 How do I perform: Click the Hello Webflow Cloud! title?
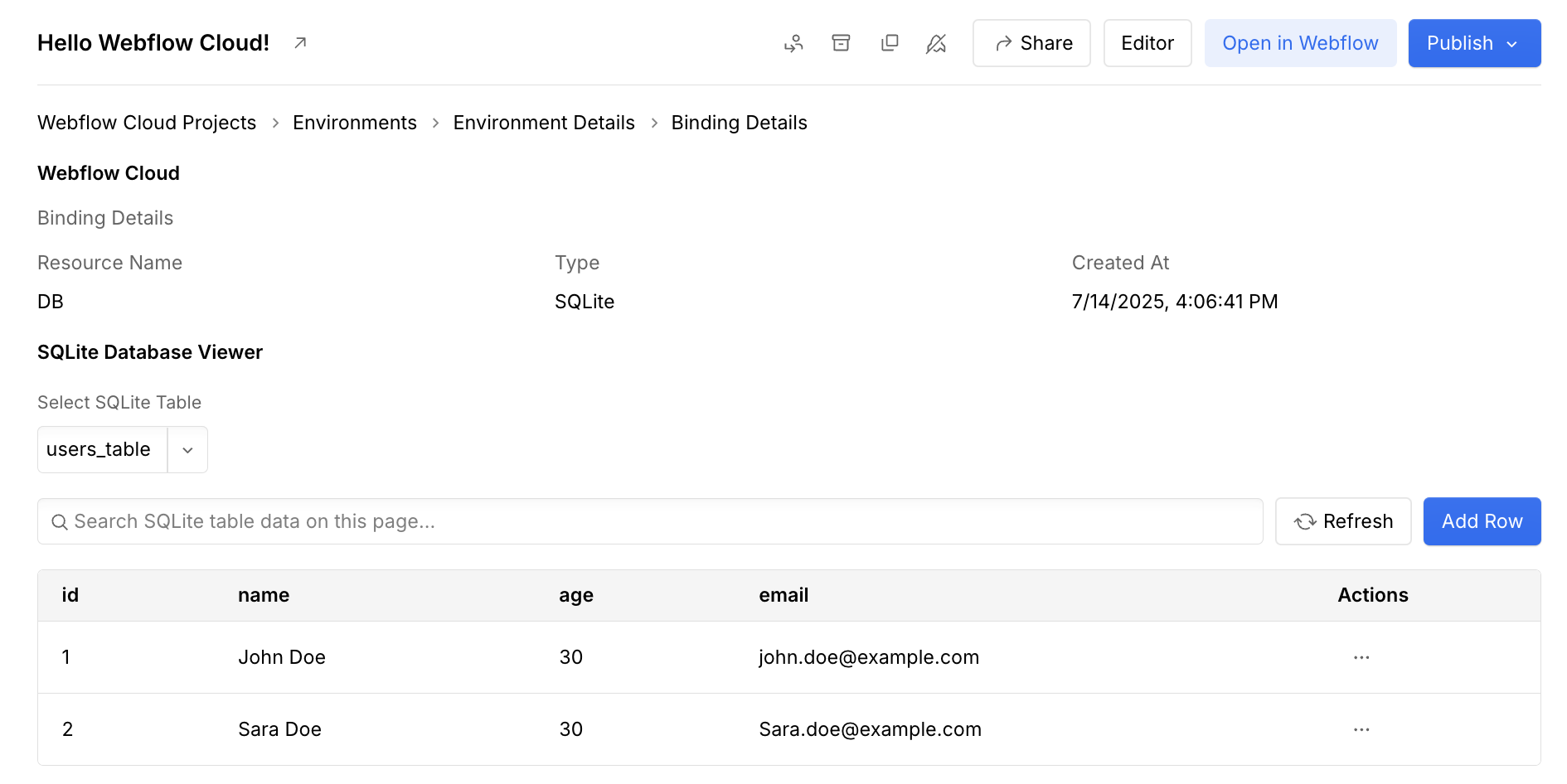[153, 42]
